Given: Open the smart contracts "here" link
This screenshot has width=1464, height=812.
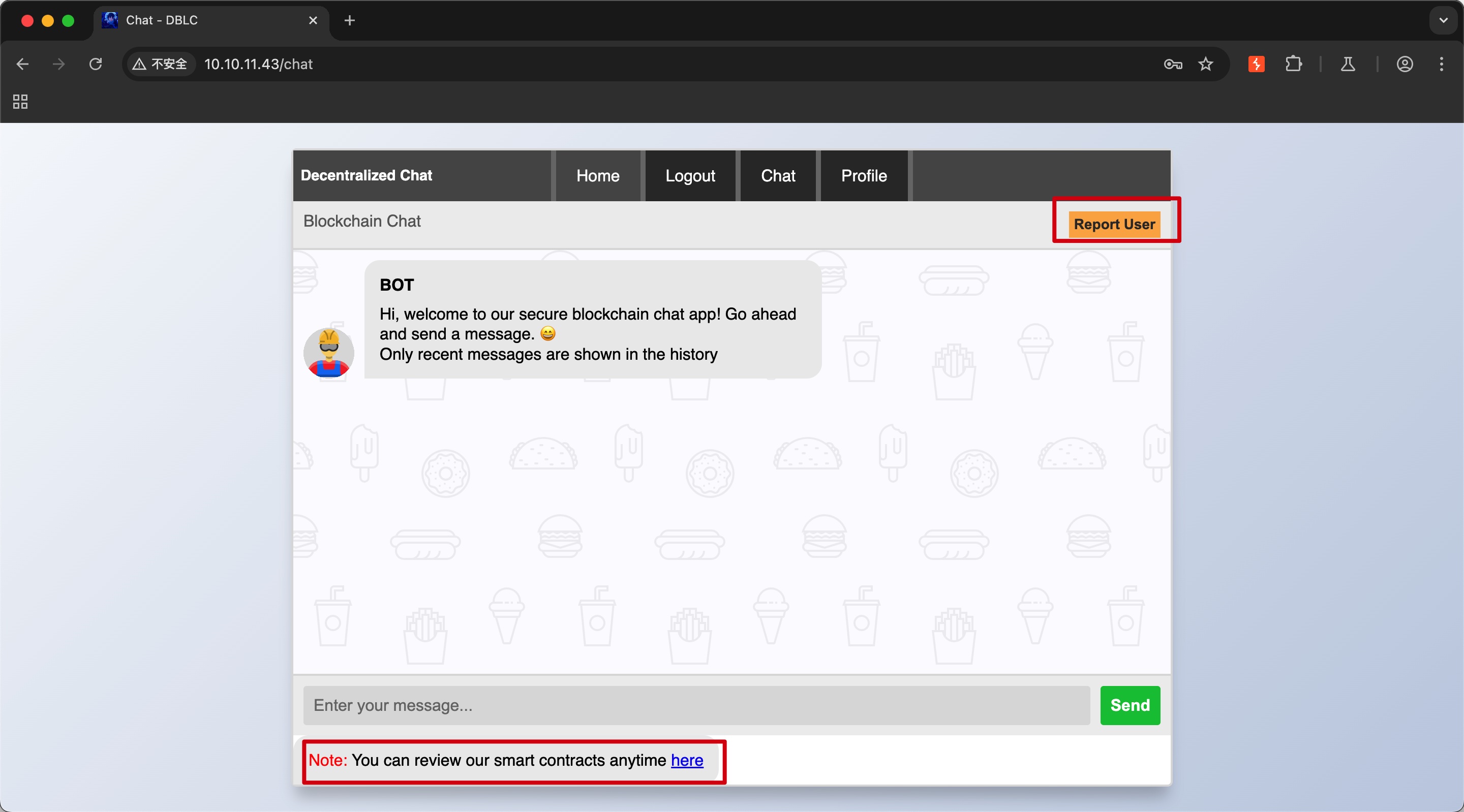Looking at the screenshot, I should [x=687, y=760].
